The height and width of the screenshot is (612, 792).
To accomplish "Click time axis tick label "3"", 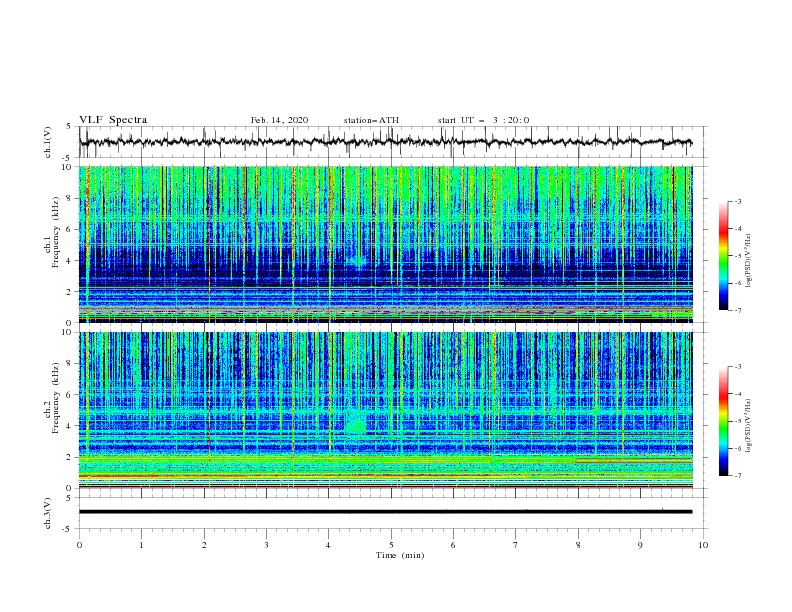I will pos(266,545).
